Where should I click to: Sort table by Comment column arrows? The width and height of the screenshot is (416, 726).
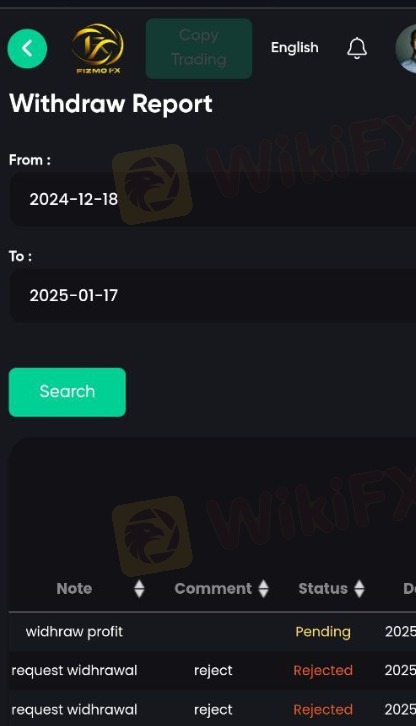pyautogui.click(x=264, y=588)
